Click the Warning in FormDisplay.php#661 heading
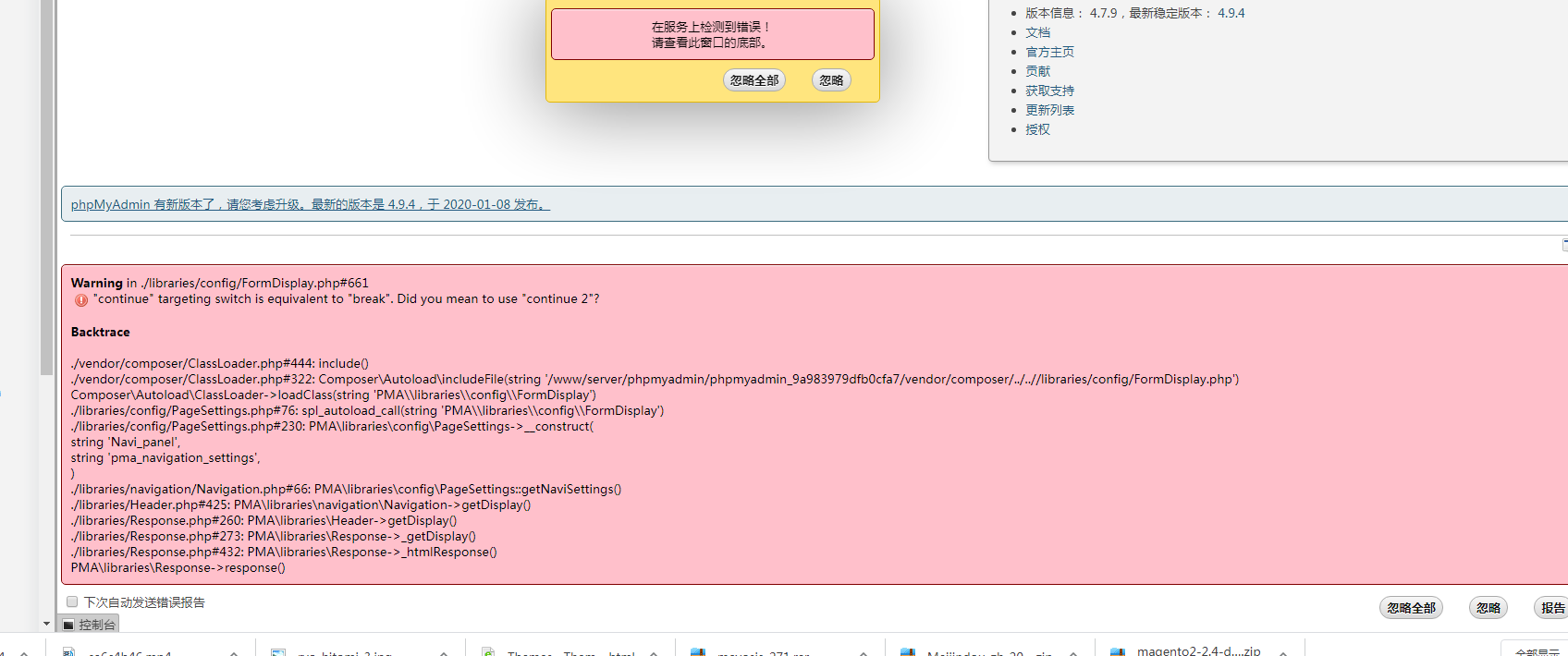This screenshot has width=1568, height=656. coord(220,283)
